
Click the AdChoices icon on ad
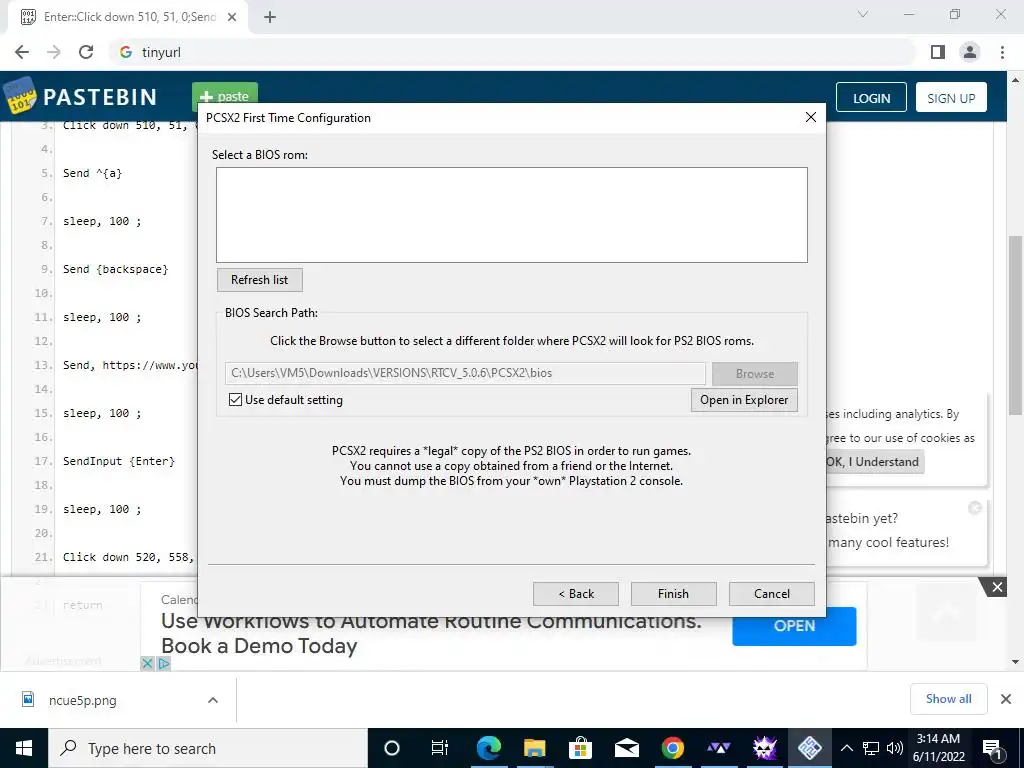pyautogui.click(x=164, y=664)
